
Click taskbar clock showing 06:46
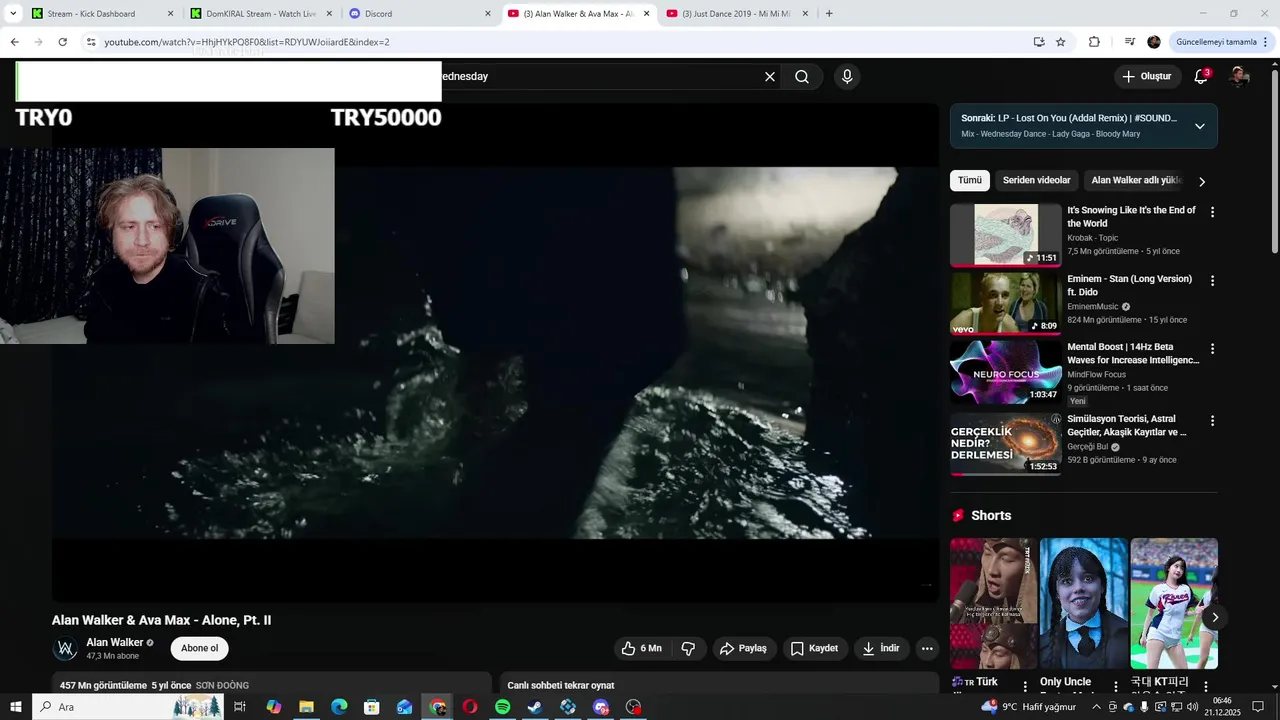pos(1221,707)
